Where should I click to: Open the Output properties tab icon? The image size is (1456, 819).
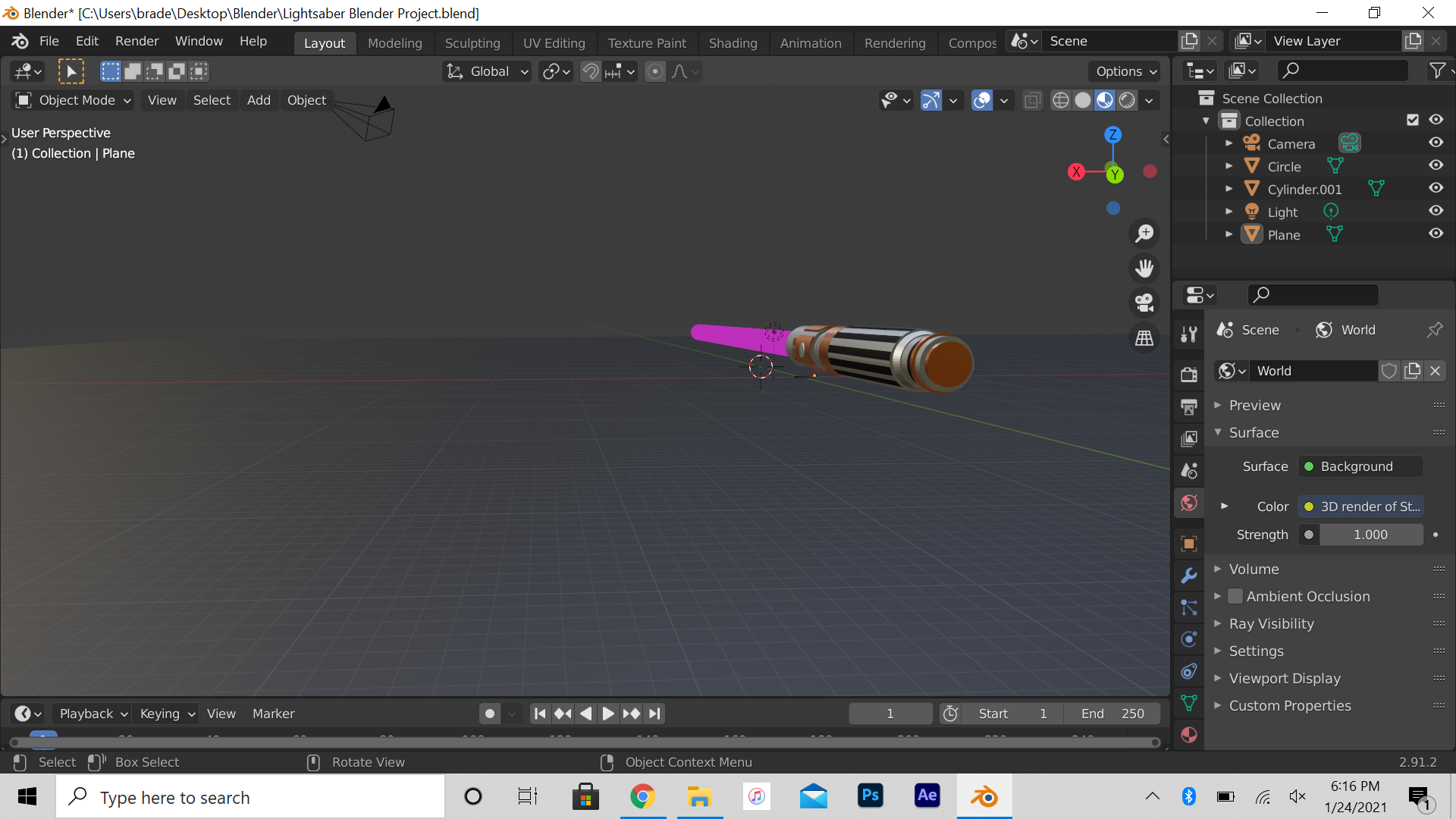1189,406
